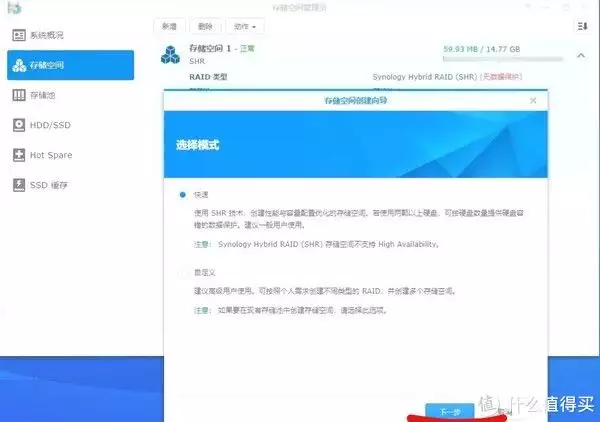Click the list sort icon at top right
The height and width of the screenshot is (422, 600).
(582, 26)
